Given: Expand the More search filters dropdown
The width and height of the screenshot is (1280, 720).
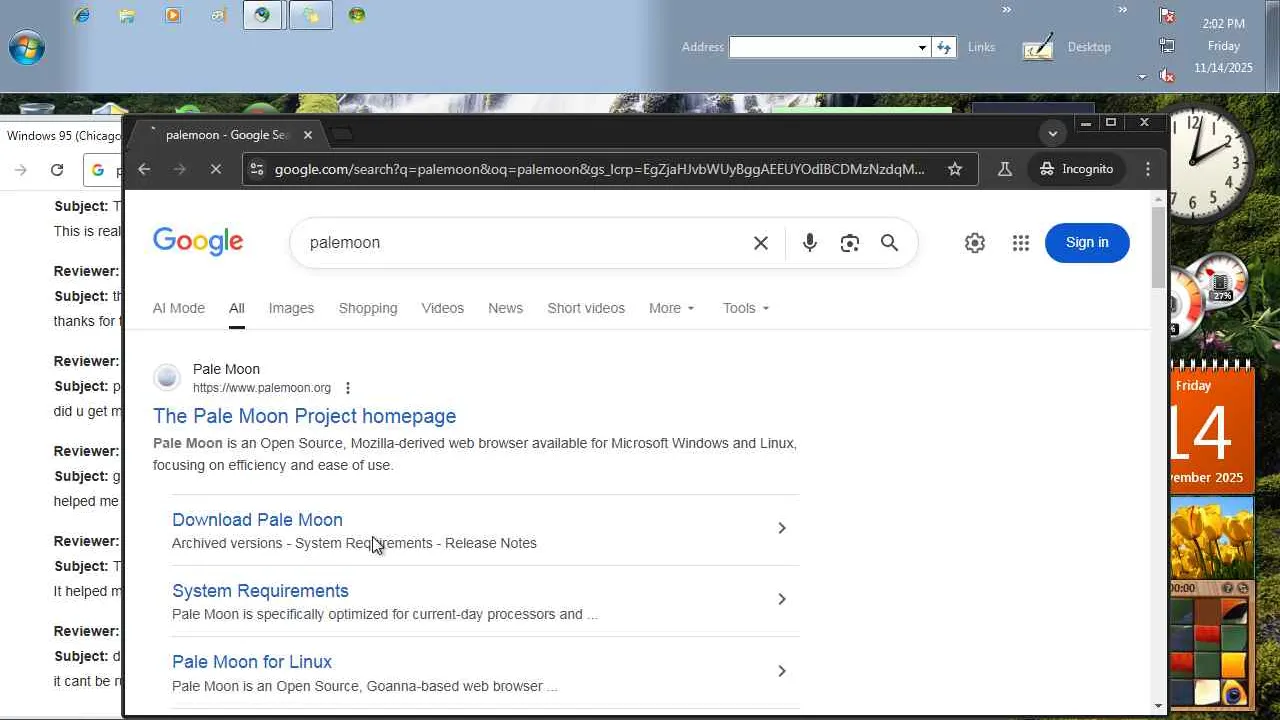Looking at the screenshot, I should [671, 308].
